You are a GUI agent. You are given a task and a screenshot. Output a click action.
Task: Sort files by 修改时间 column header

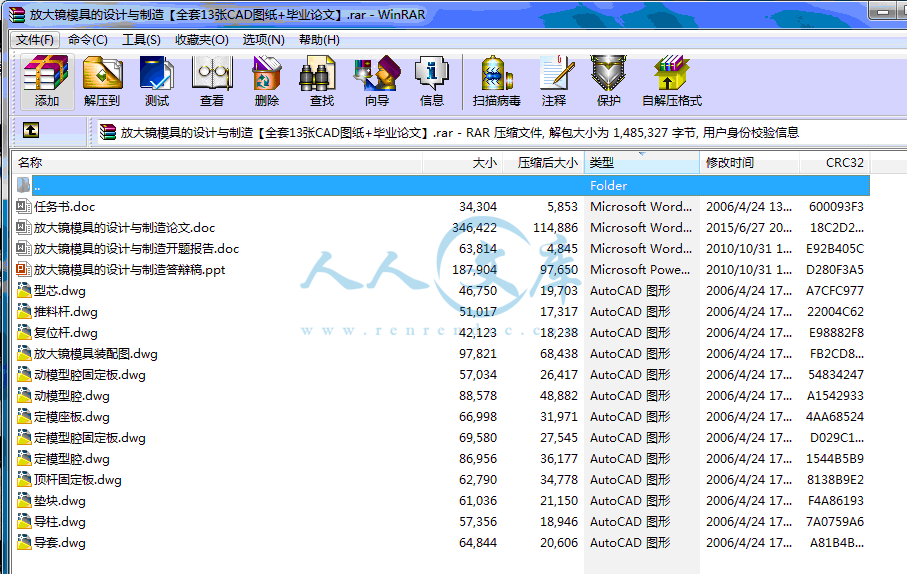(x=748, y=163)
